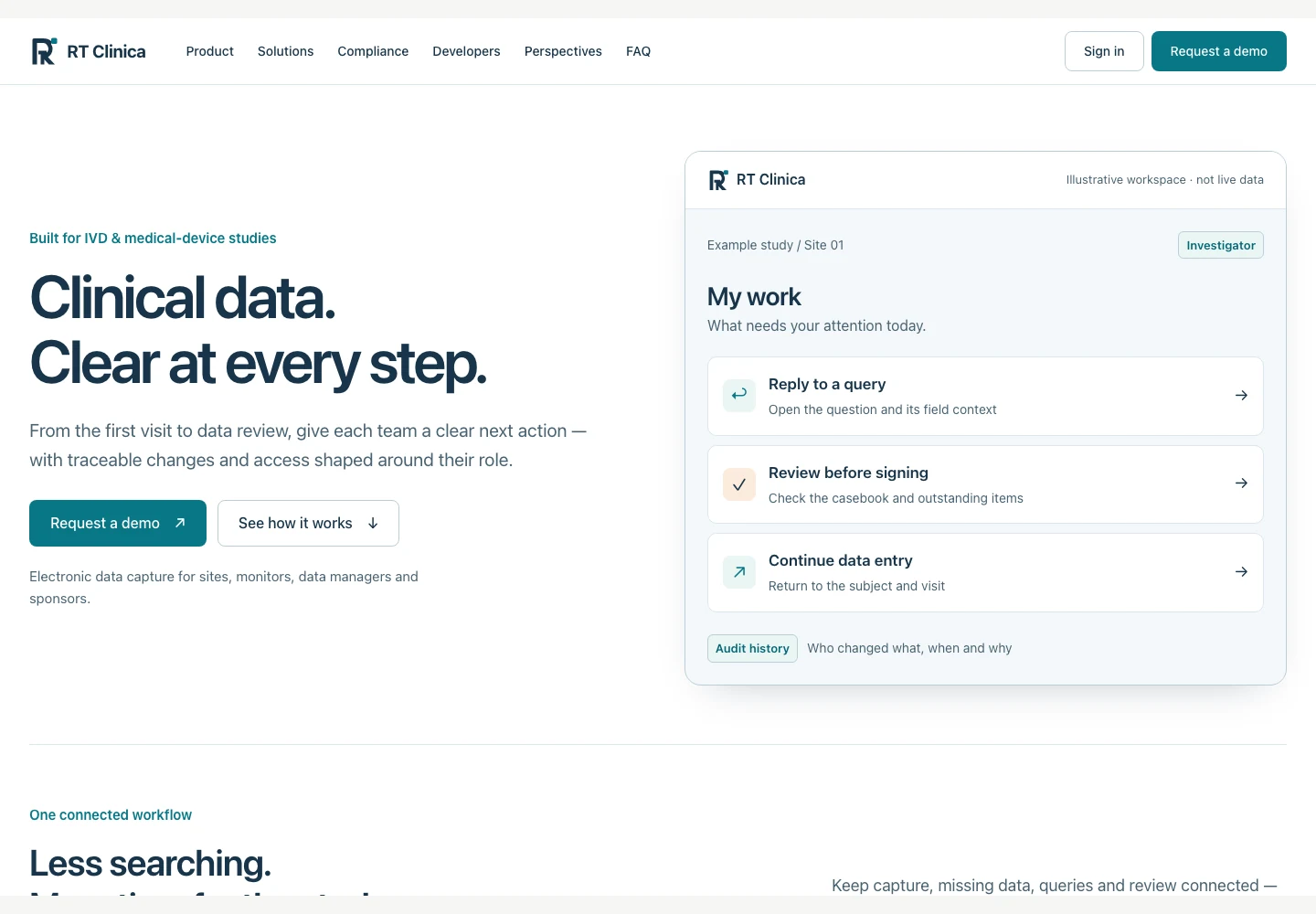Go to the Compliance section
Screen dimensions: 1316x914
click(373, 51)
